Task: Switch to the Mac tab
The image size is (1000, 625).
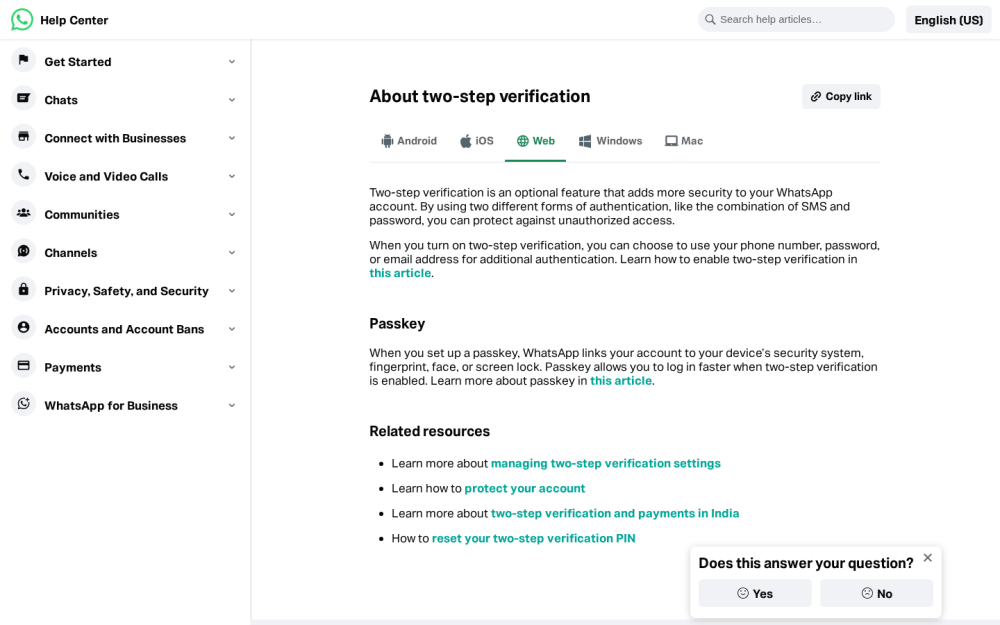Action: [684, 141]
